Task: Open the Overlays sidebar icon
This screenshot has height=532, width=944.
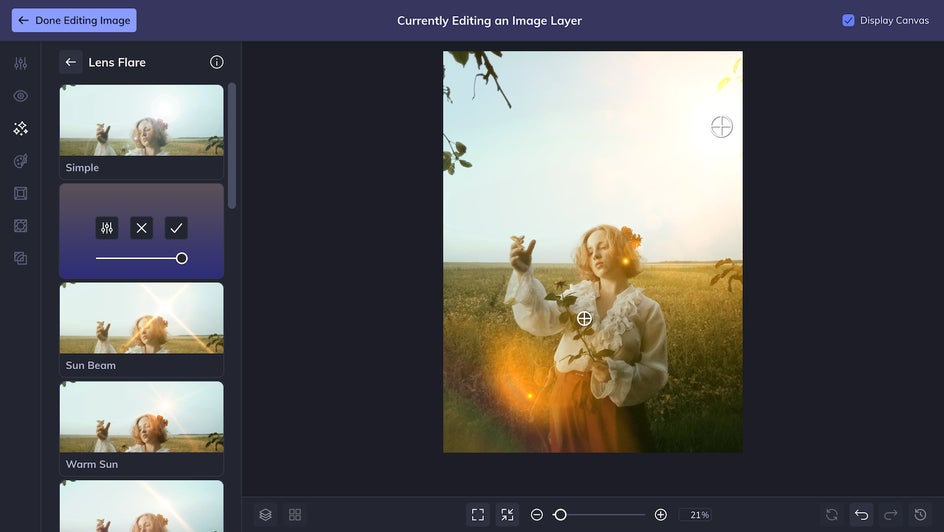Action: click(x=20, y=226)
